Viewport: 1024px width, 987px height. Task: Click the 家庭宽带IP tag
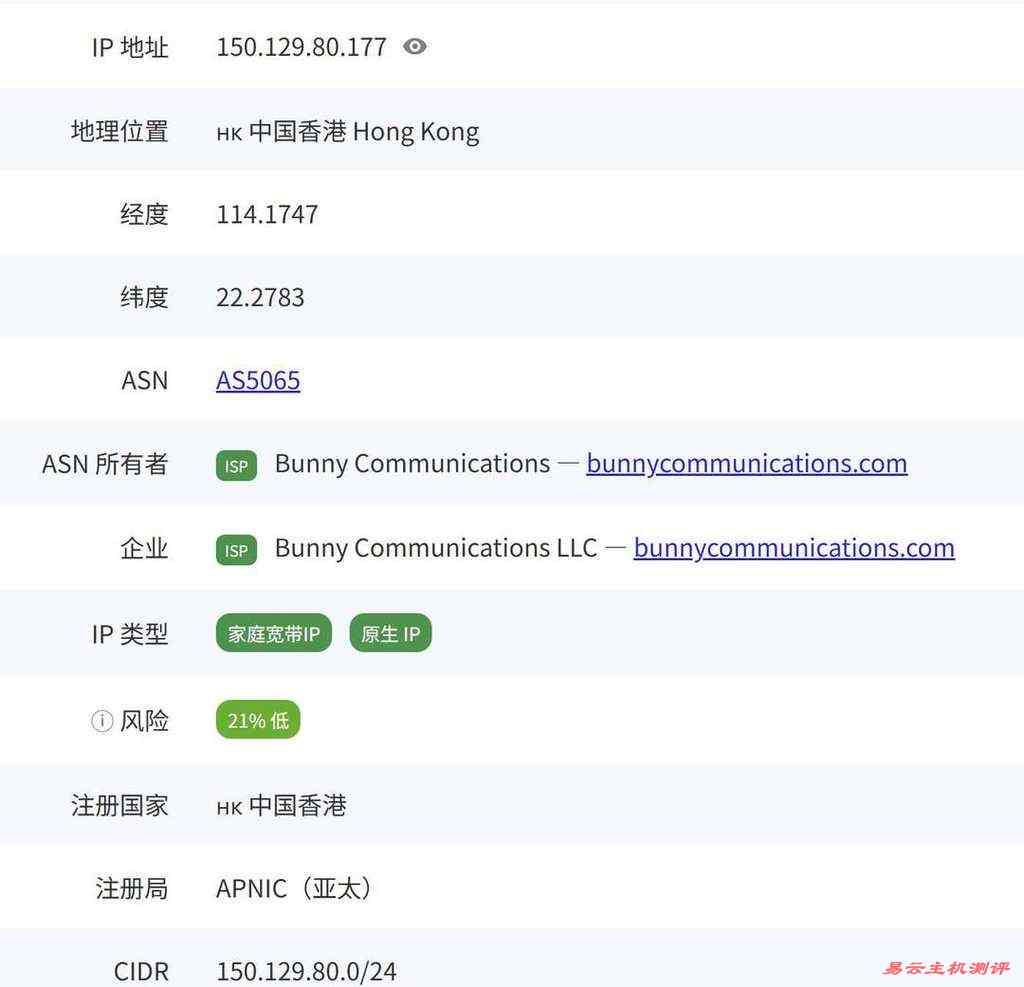tap(274, 633)
